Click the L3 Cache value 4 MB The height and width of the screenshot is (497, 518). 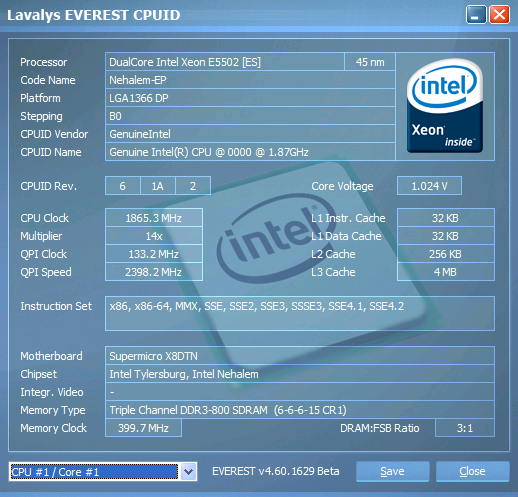click(446, 272)
